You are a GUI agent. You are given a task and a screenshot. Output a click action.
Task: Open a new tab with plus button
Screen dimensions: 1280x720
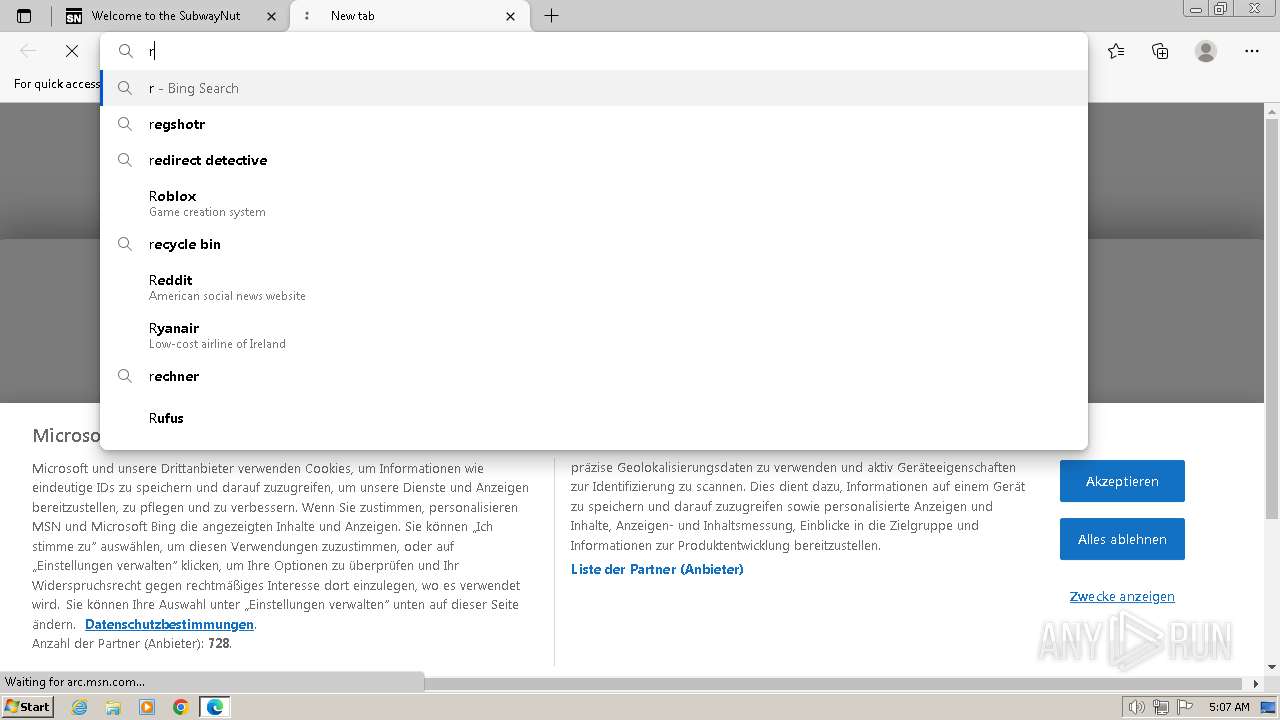coord(551,16)
